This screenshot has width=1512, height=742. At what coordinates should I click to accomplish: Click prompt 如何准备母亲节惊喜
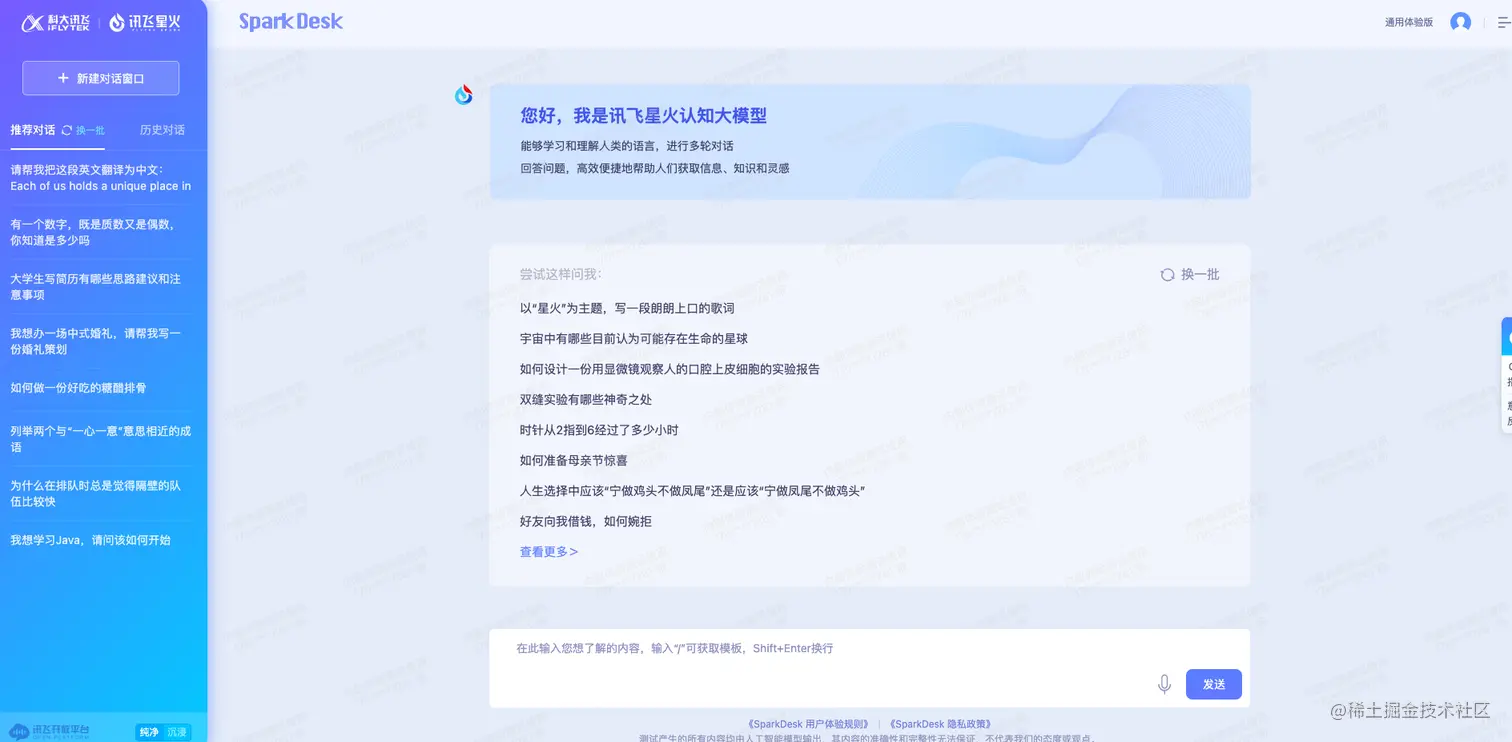click(574, 461)
